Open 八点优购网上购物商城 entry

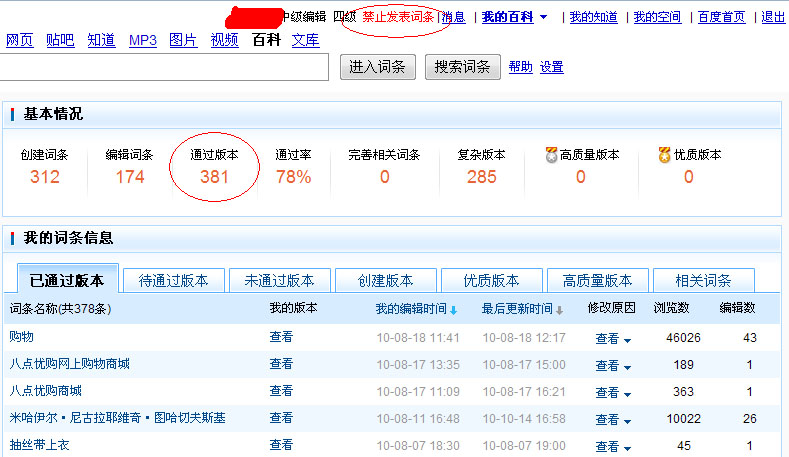coord(69,365)
